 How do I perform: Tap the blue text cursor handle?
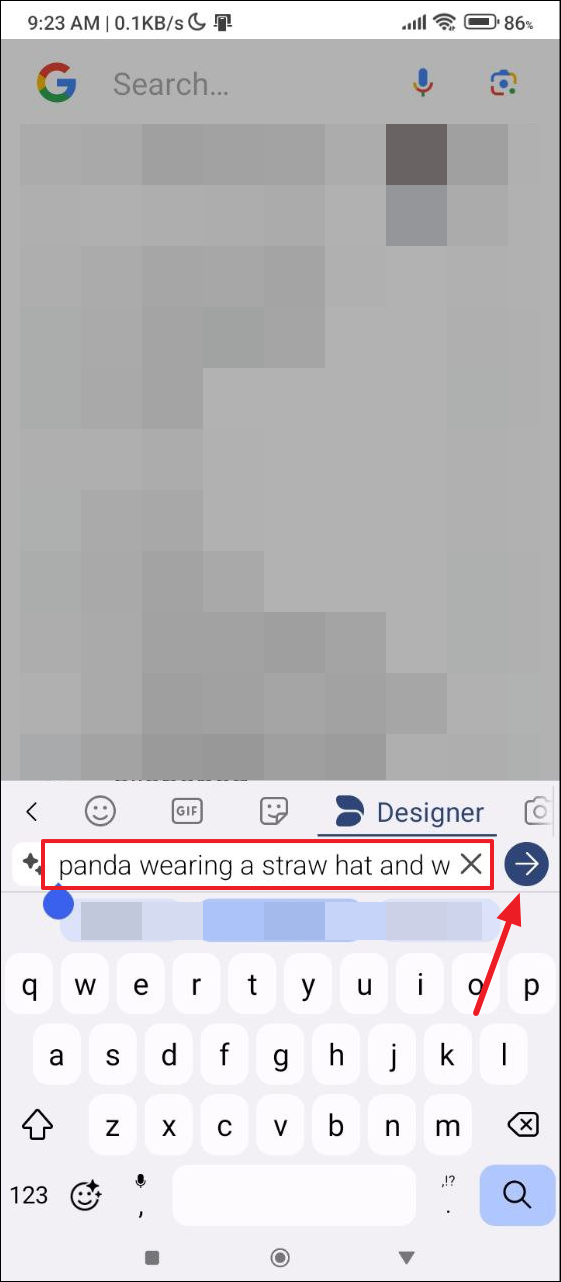[x=59, y=903]
